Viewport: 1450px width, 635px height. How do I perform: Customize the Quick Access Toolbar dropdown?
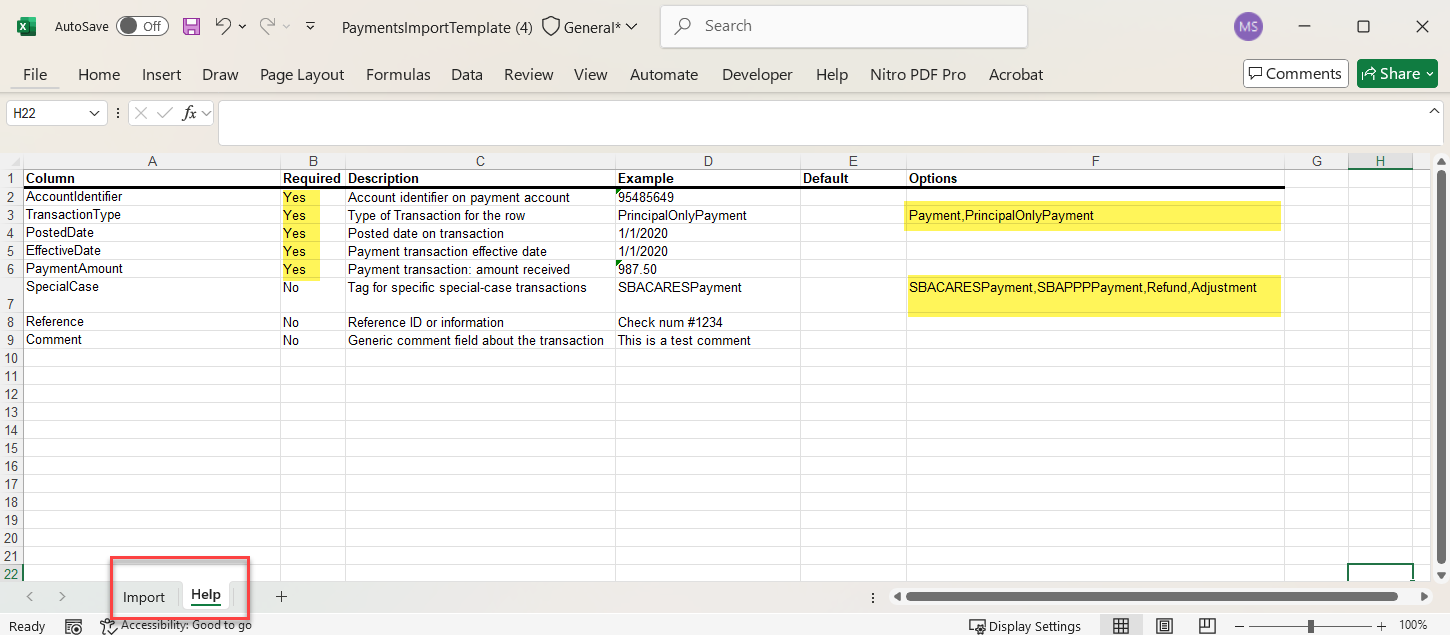tap(310, 27)
